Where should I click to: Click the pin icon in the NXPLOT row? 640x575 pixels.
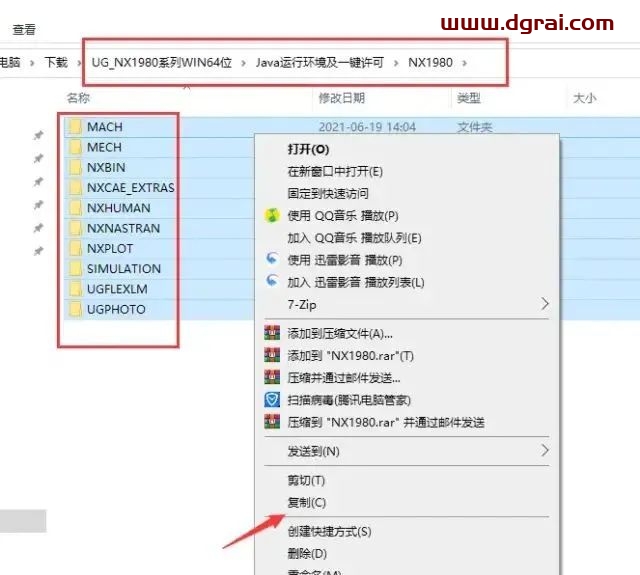click(x=38, y=251)
